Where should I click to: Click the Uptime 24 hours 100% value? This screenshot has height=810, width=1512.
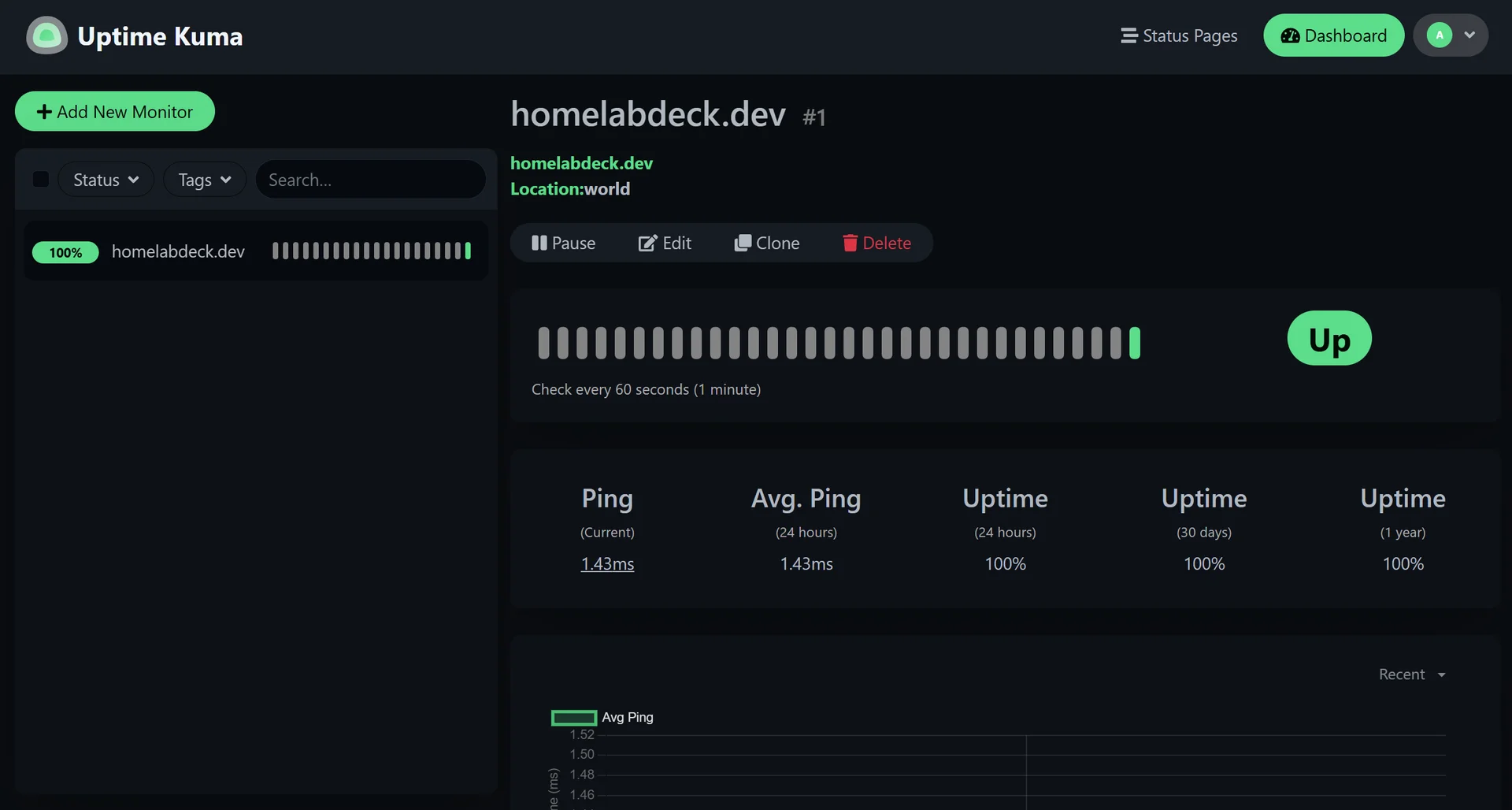(1006, 564)
